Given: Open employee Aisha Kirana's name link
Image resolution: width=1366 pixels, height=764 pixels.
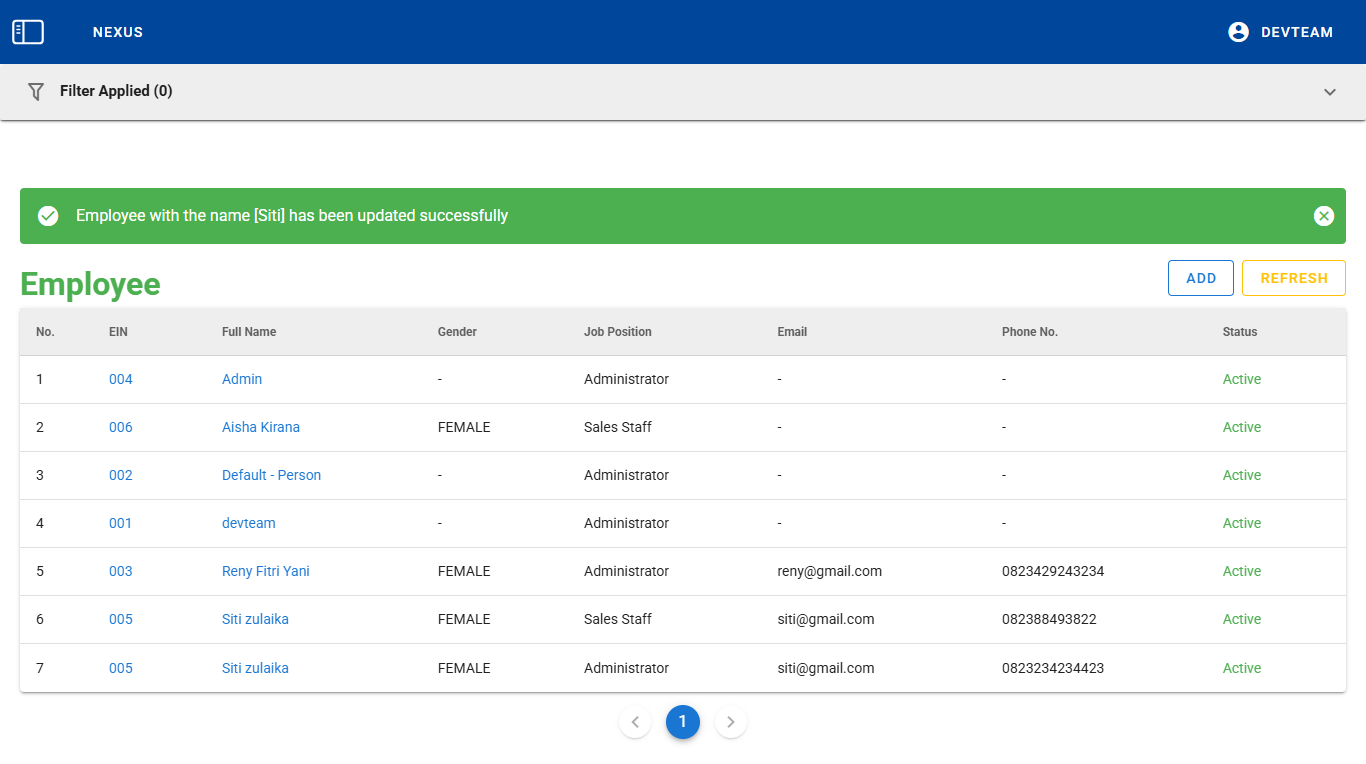Looking at the screenshot, I should click(260, 427).
